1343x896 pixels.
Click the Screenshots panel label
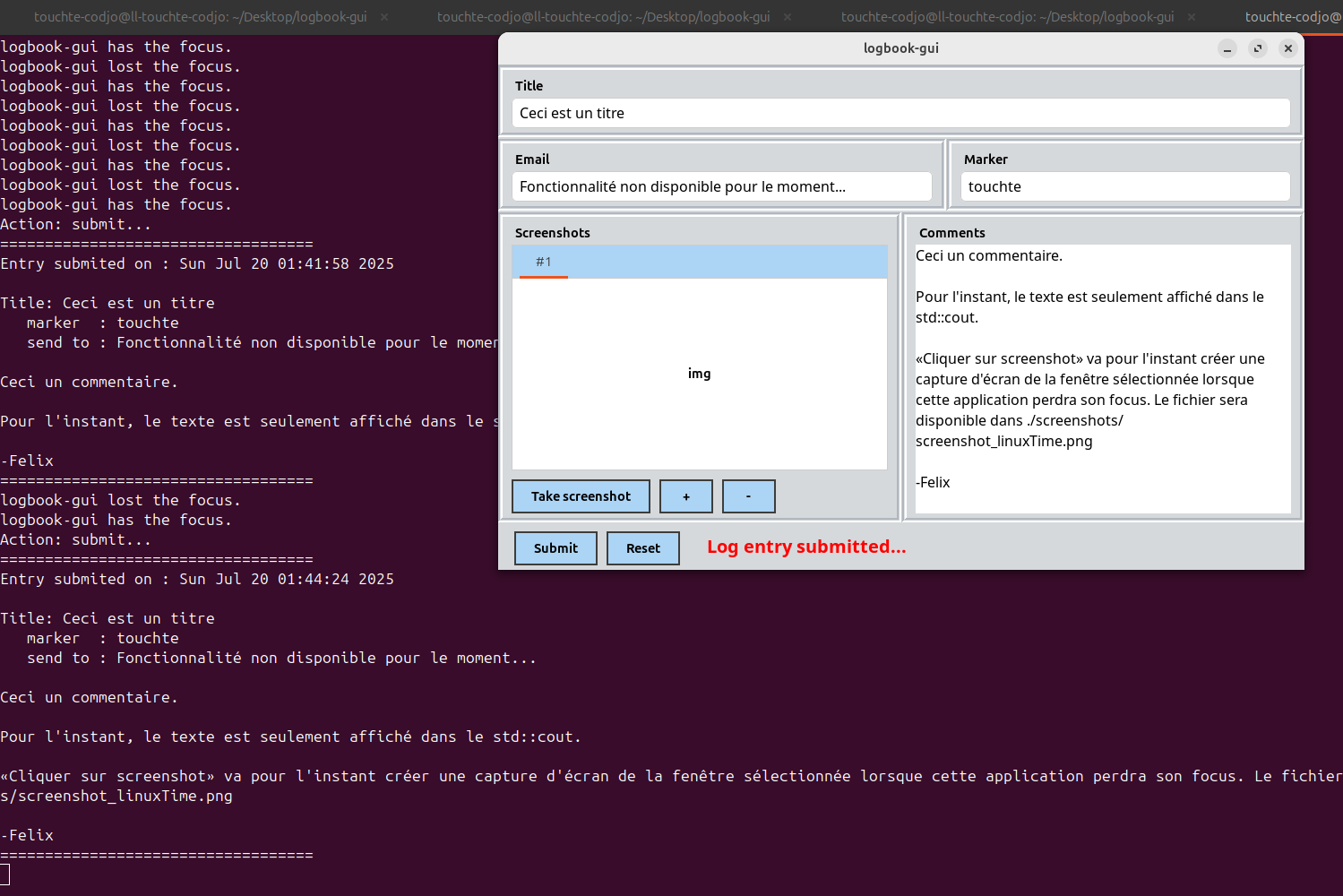click(x=553, y=233)
